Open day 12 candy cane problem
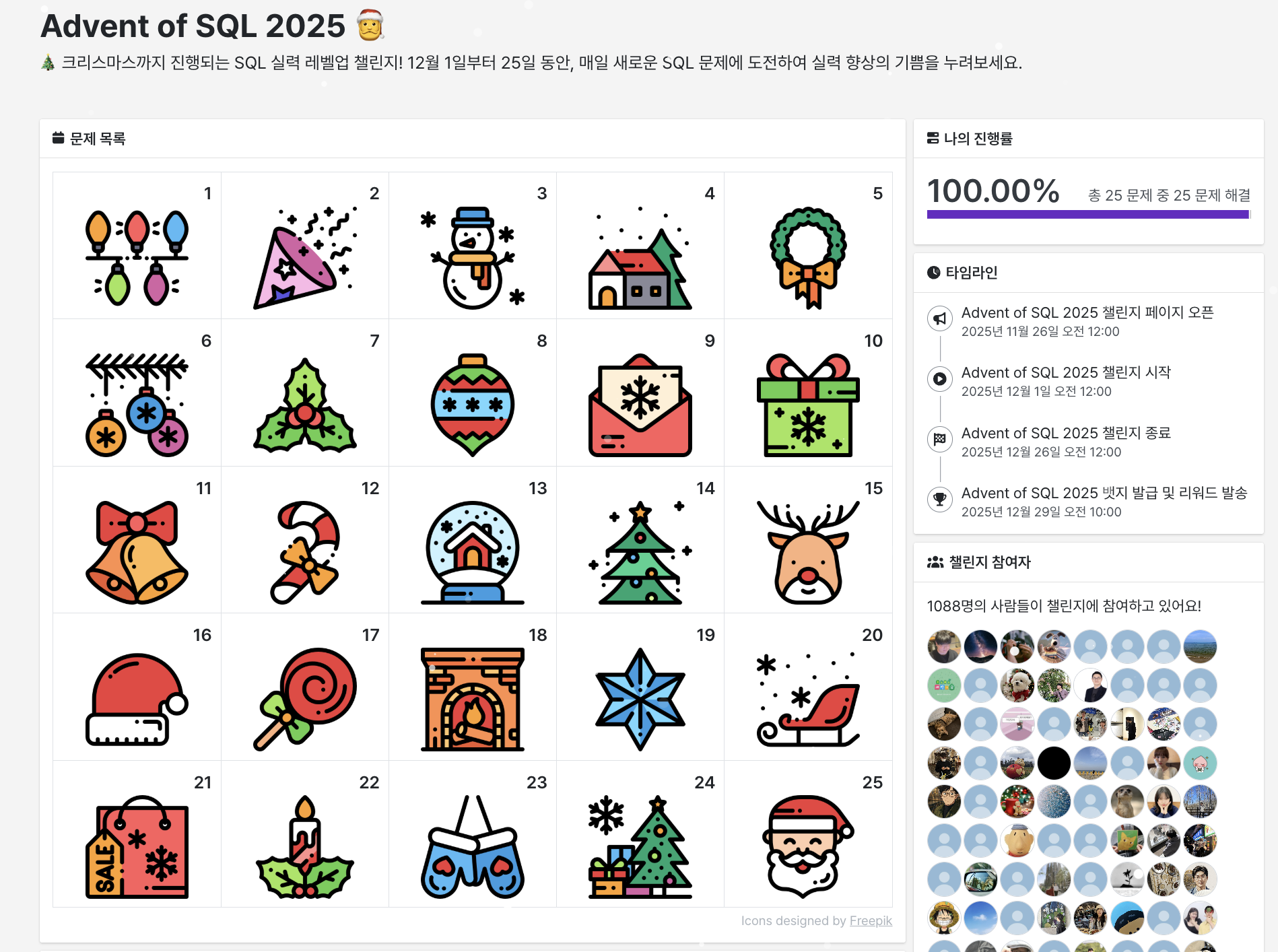1278x952 pixels. [305, 540]
